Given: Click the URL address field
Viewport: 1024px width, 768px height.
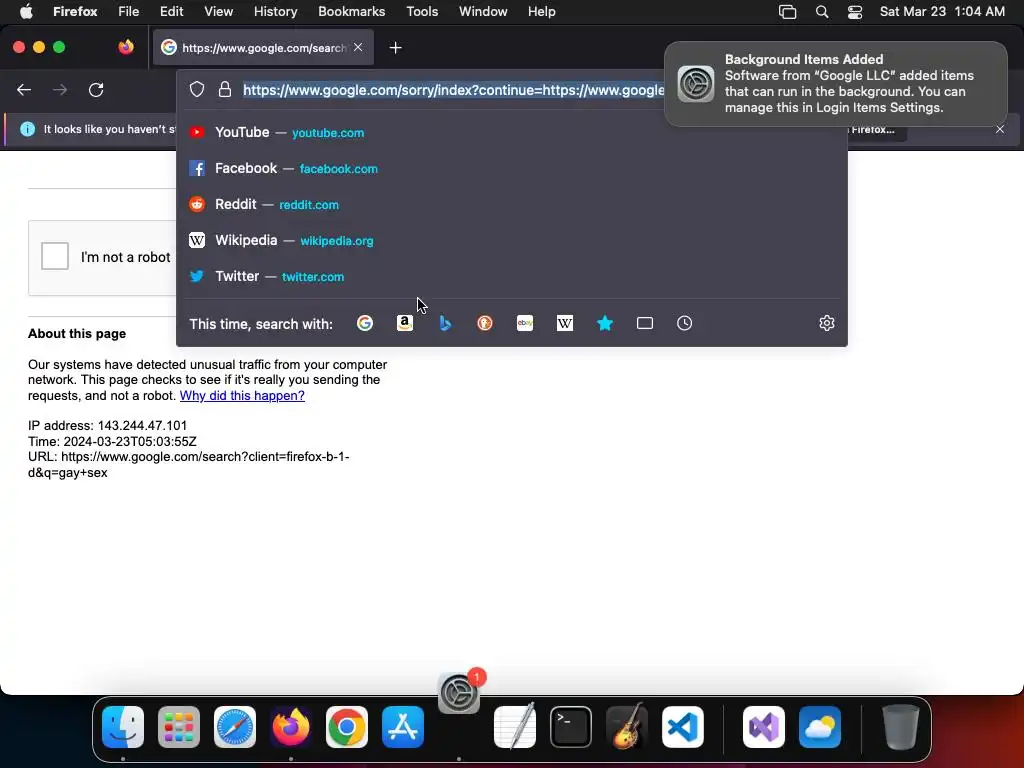Looking at the screenshot, I should point(453,89).
